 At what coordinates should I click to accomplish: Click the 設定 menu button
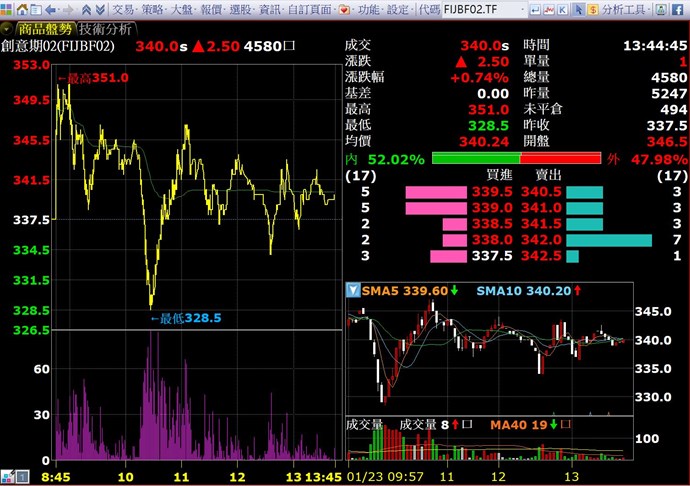[398, 9]
